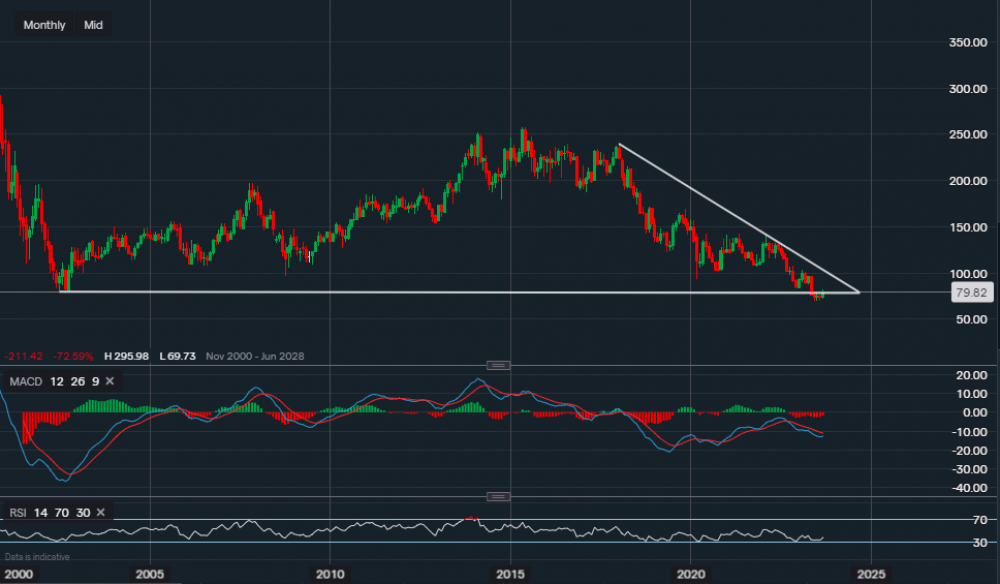Screen dimensions: 1000x584
Task: Click the resize handle above the RSI panel
Action: point(498,496)
